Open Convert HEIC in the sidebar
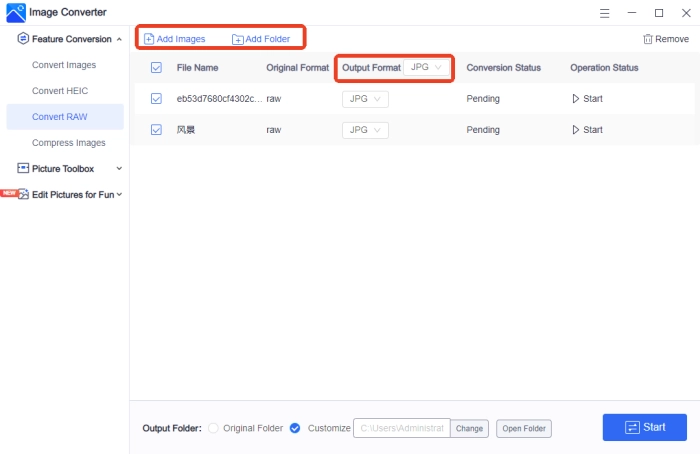 (62, 91)
